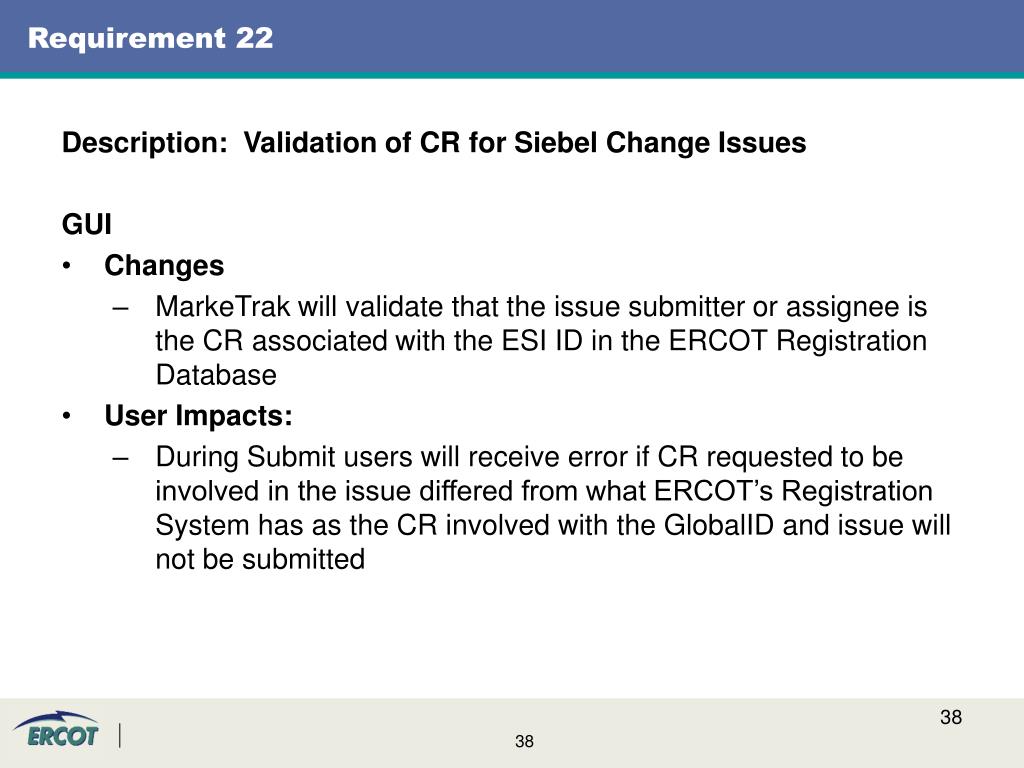Select the Requirement 22 slide title
The height and width of the screenshot is (768, 1024).
[151, 38]
